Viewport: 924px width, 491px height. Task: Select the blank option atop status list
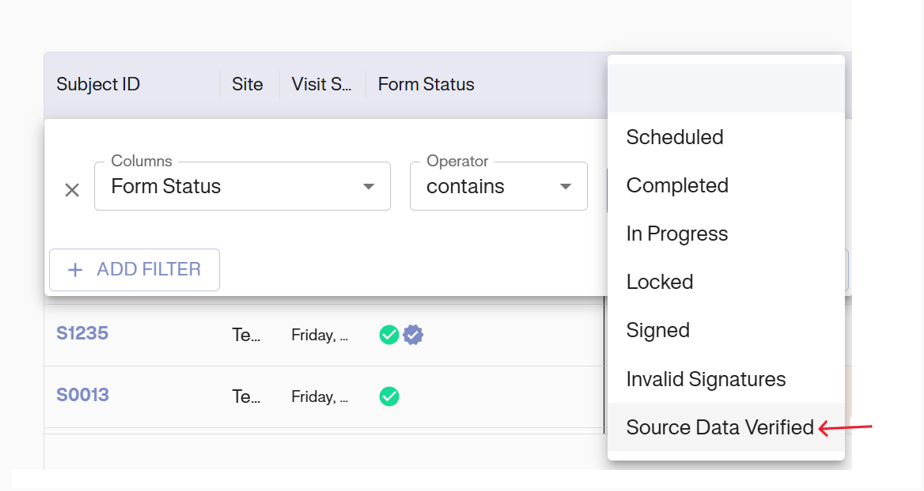pos(726,88)
